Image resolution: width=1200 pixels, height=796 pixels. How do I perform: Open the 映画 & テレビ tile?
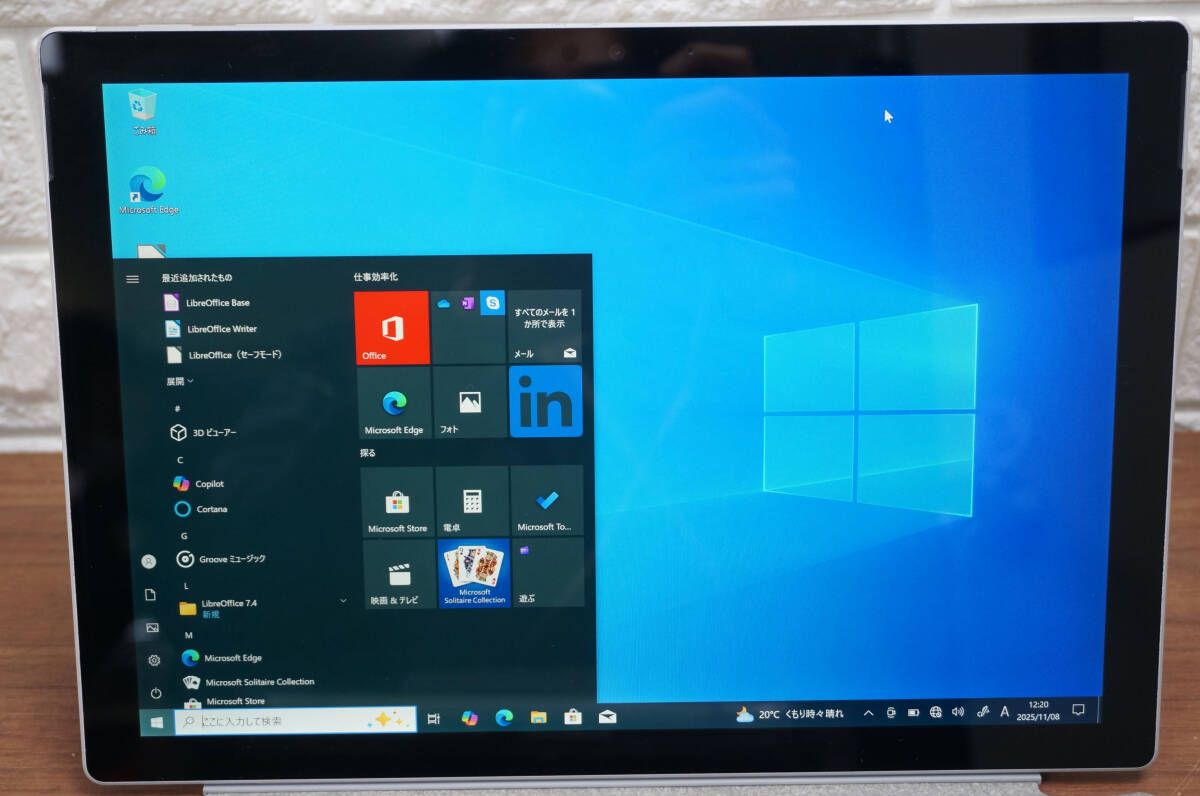[x=400, y=574]
